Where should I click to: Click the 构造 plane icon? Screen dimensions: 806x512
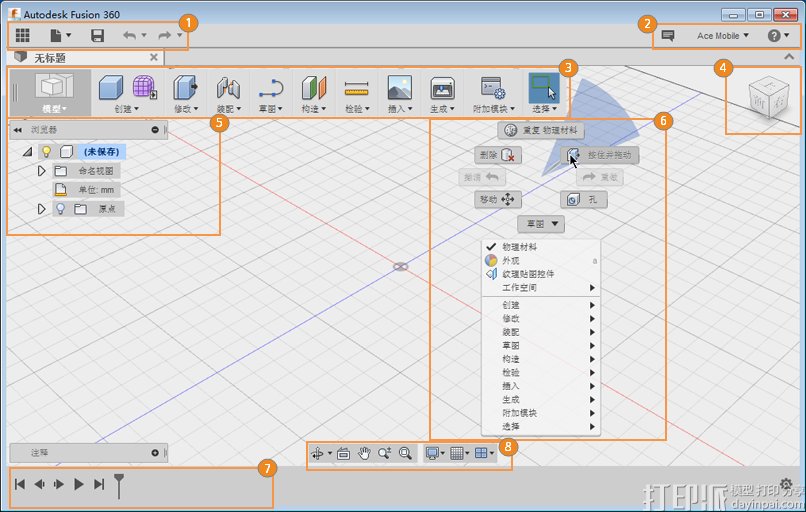point(314,87)
